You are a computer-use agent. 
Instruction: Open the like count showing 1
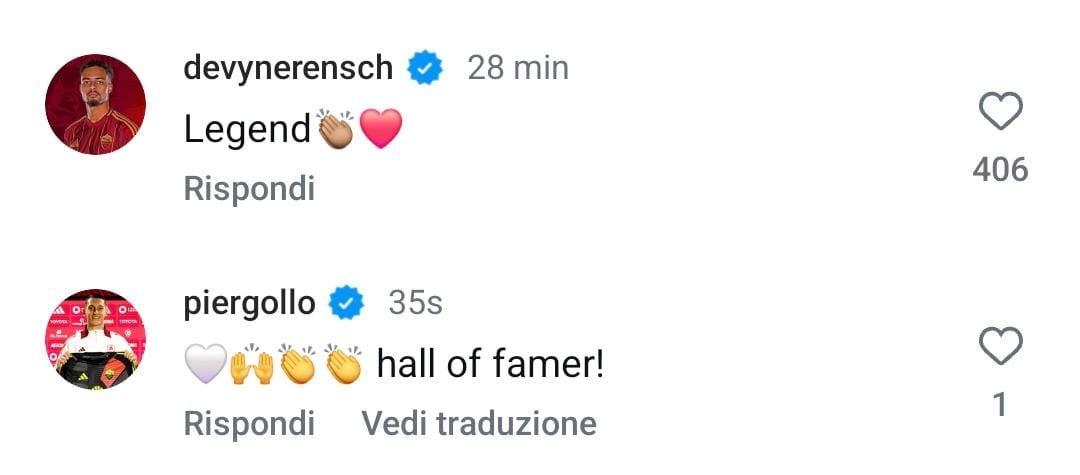click(x=999, y=404)
